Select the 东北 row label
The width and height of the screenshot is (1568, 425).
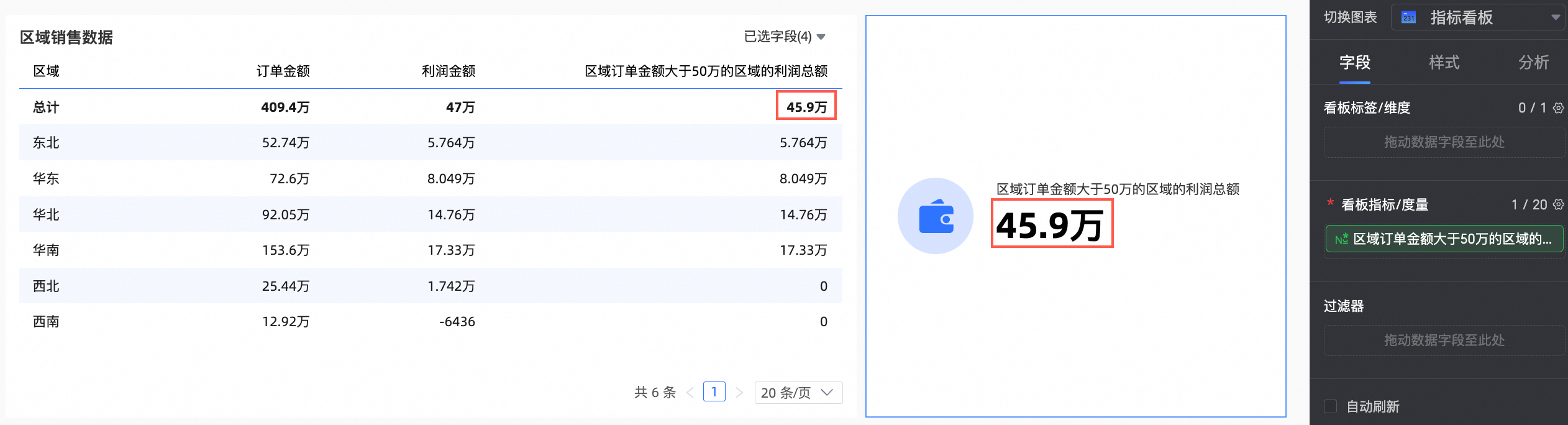[46, 142]
